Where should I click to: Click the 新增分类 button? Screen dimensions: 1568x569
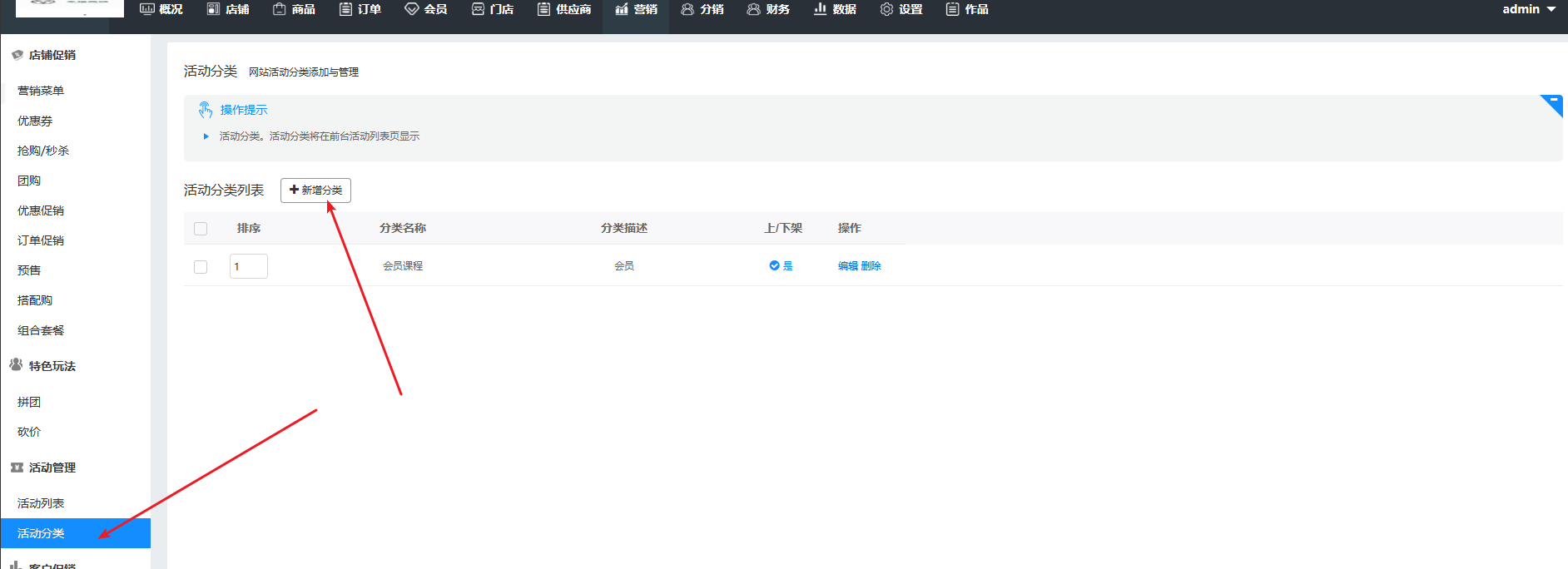coord(315,190)
